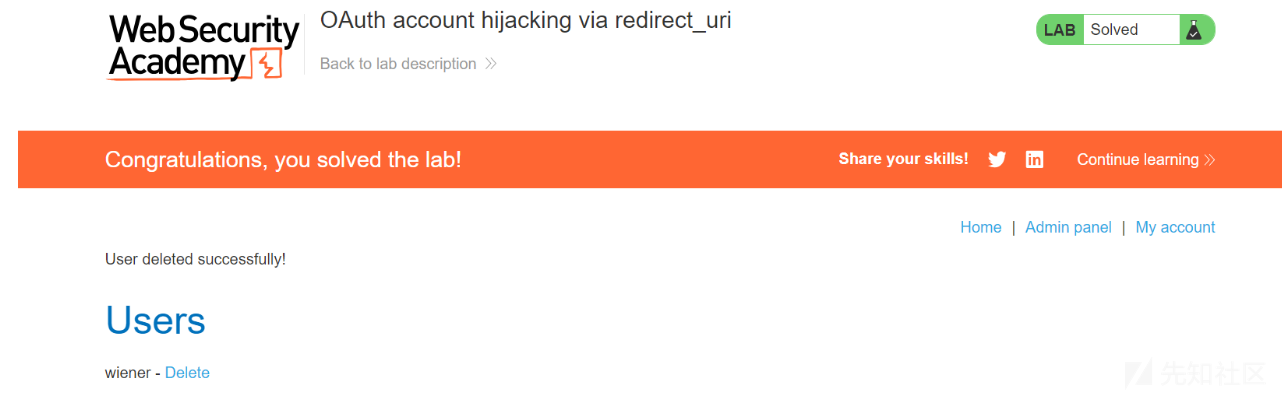Image resolution: width=1282 pixels, height=393 pixels.
Task: Click the double chevron beside Continue learning
Action: [1210, 160]
